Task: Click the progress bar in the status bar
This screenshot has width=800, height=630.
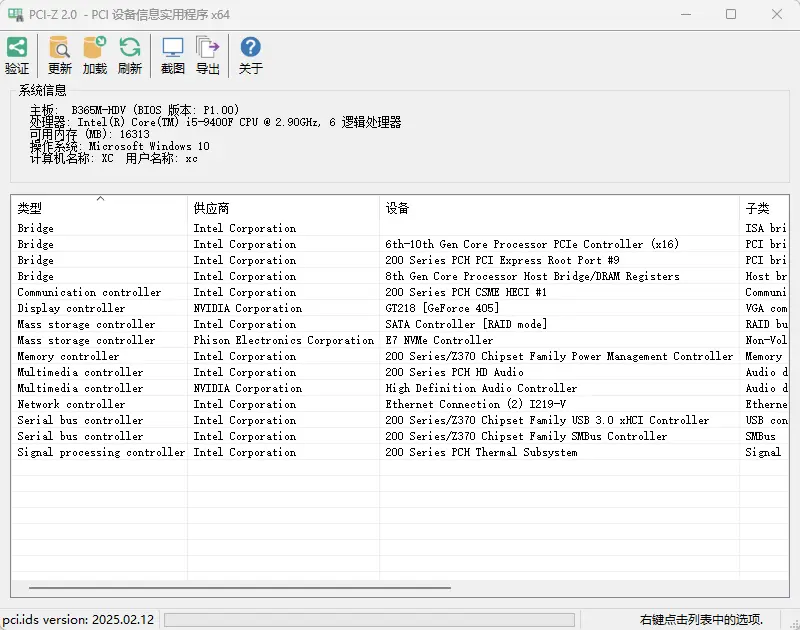Action: pyautogui.click(x=369, y=620)
